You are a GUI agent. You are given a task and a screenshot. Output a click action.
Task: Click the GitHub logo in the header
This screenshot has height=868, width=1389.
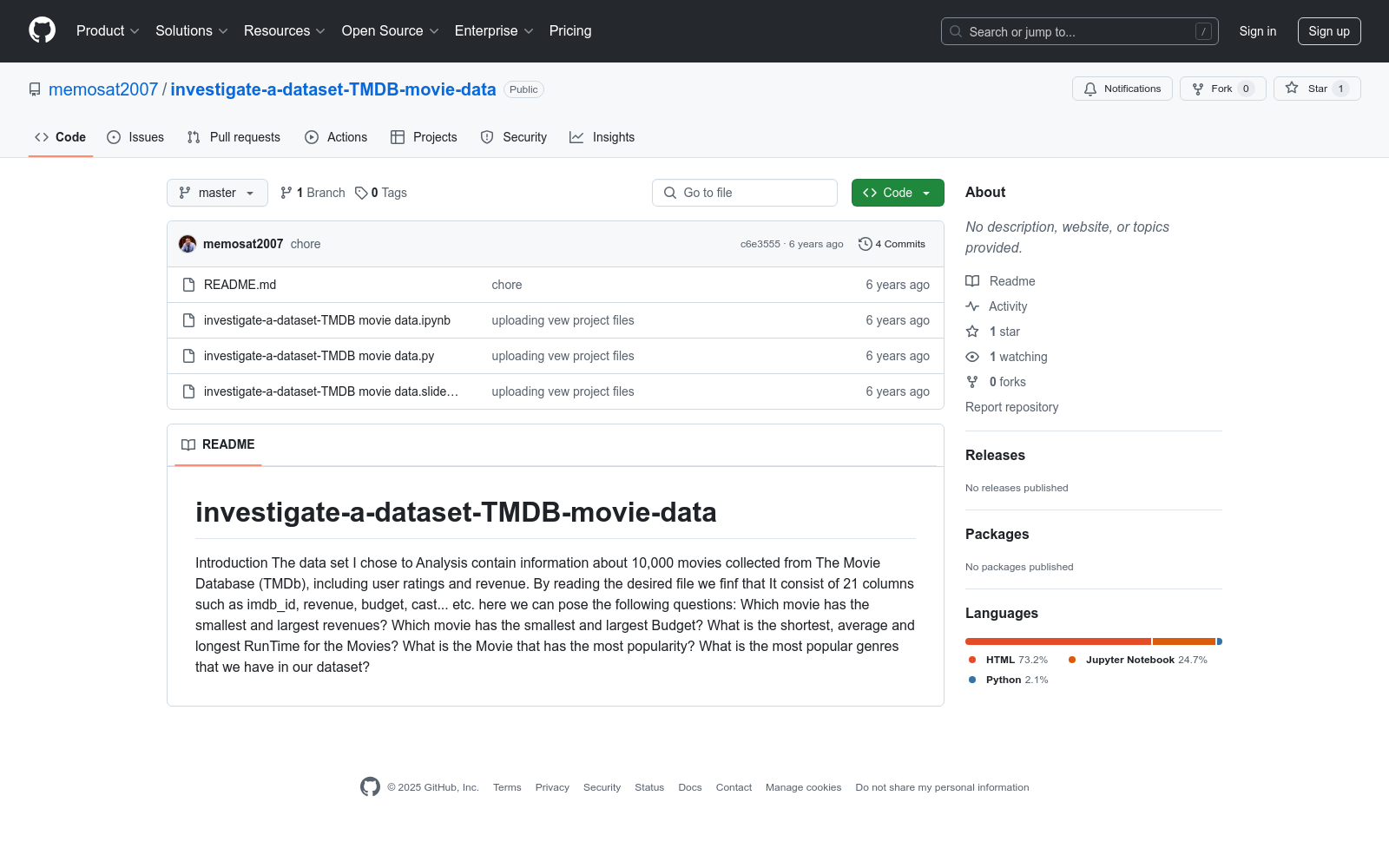point(42,30)
